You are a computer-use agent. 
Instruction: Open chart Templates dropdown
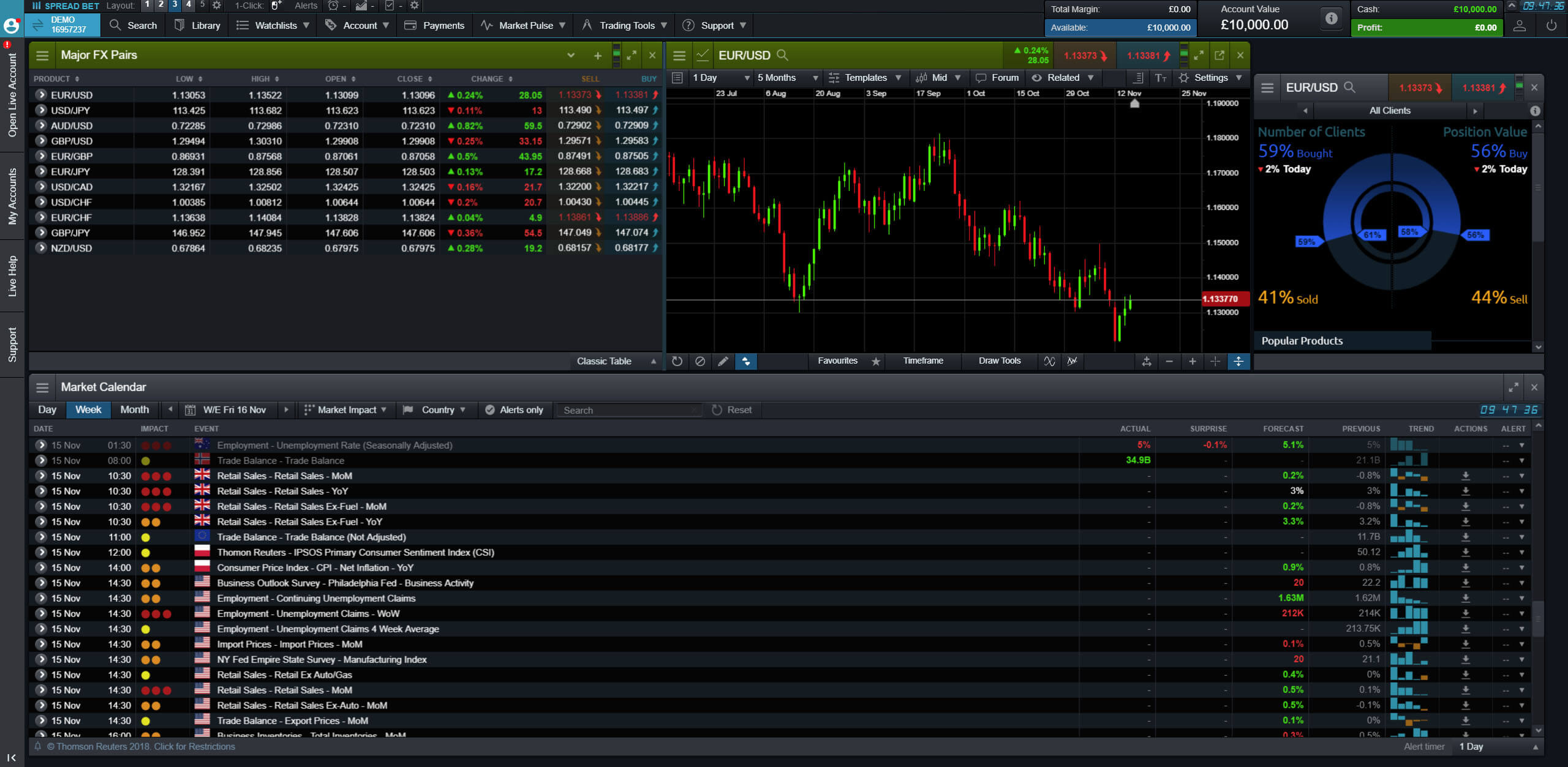864,78
